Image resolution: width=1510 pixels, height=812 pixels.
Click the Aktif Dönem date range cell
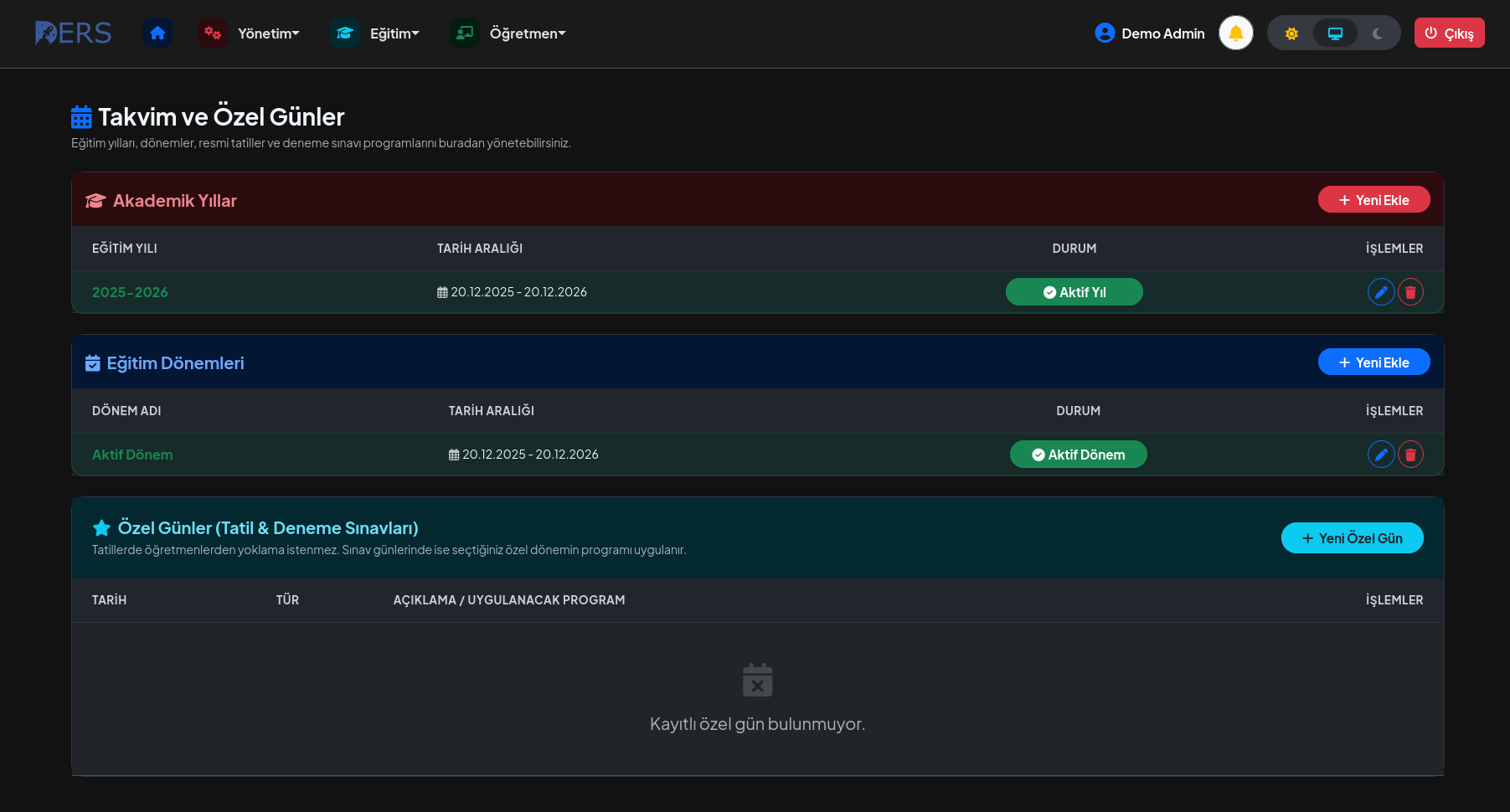tap(523, 455)
